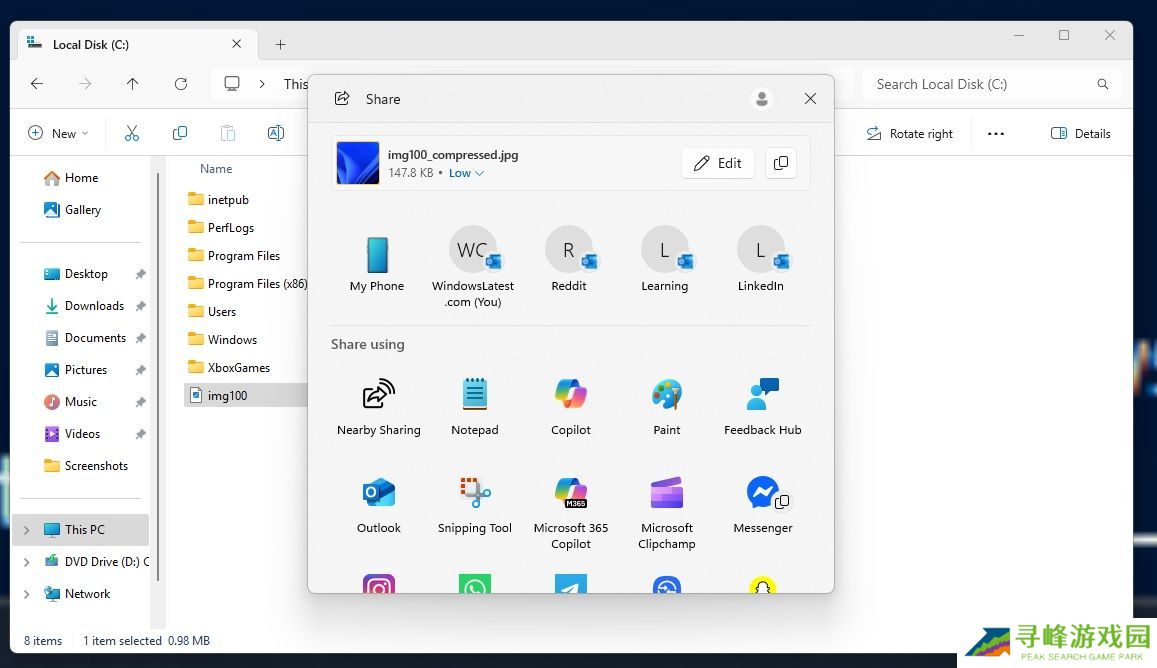The image size is (1157, 668).
Task: Copy the file using the copy icon in Share dialog
Action: pos(781,163)
